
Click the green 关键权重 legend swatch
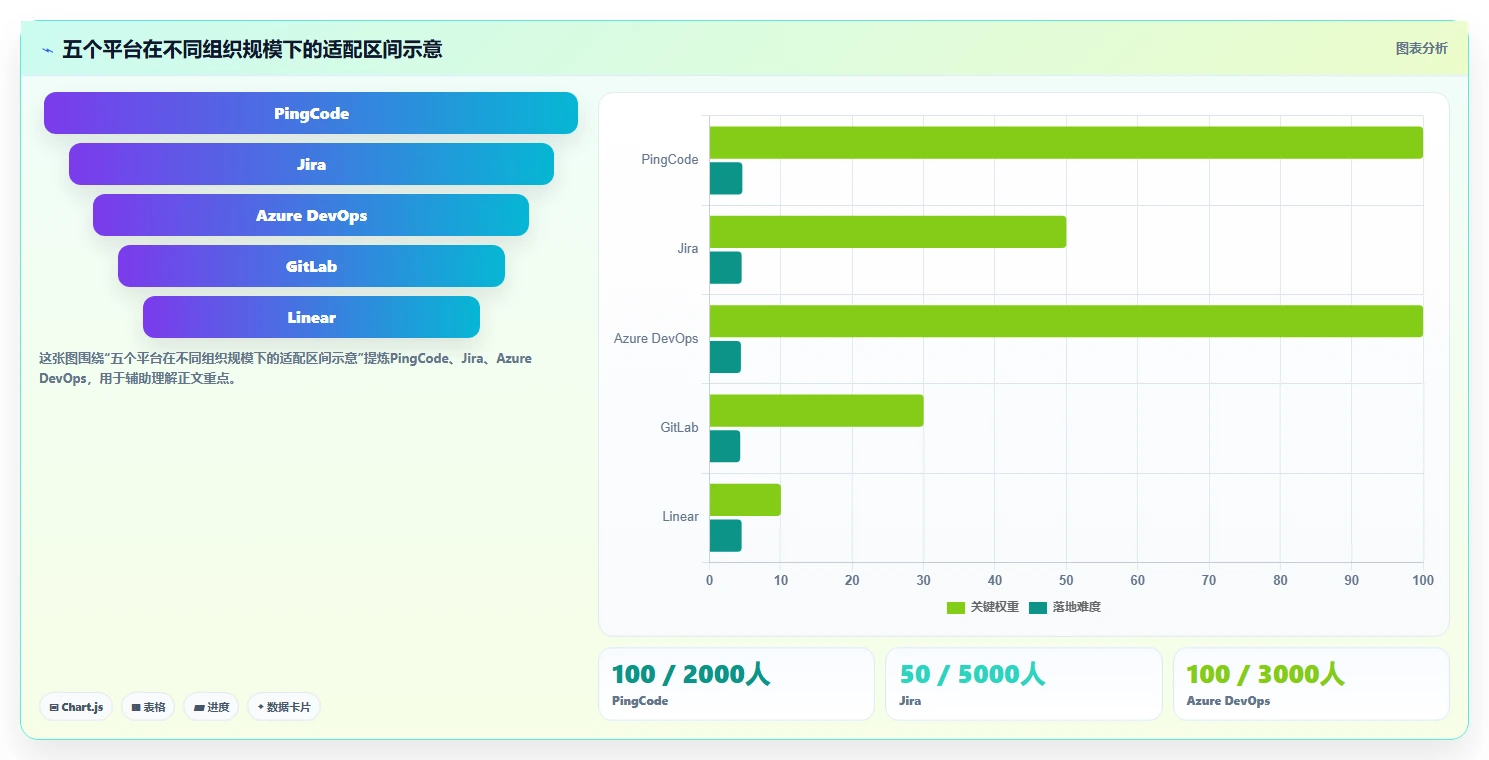tap(956, 607)
